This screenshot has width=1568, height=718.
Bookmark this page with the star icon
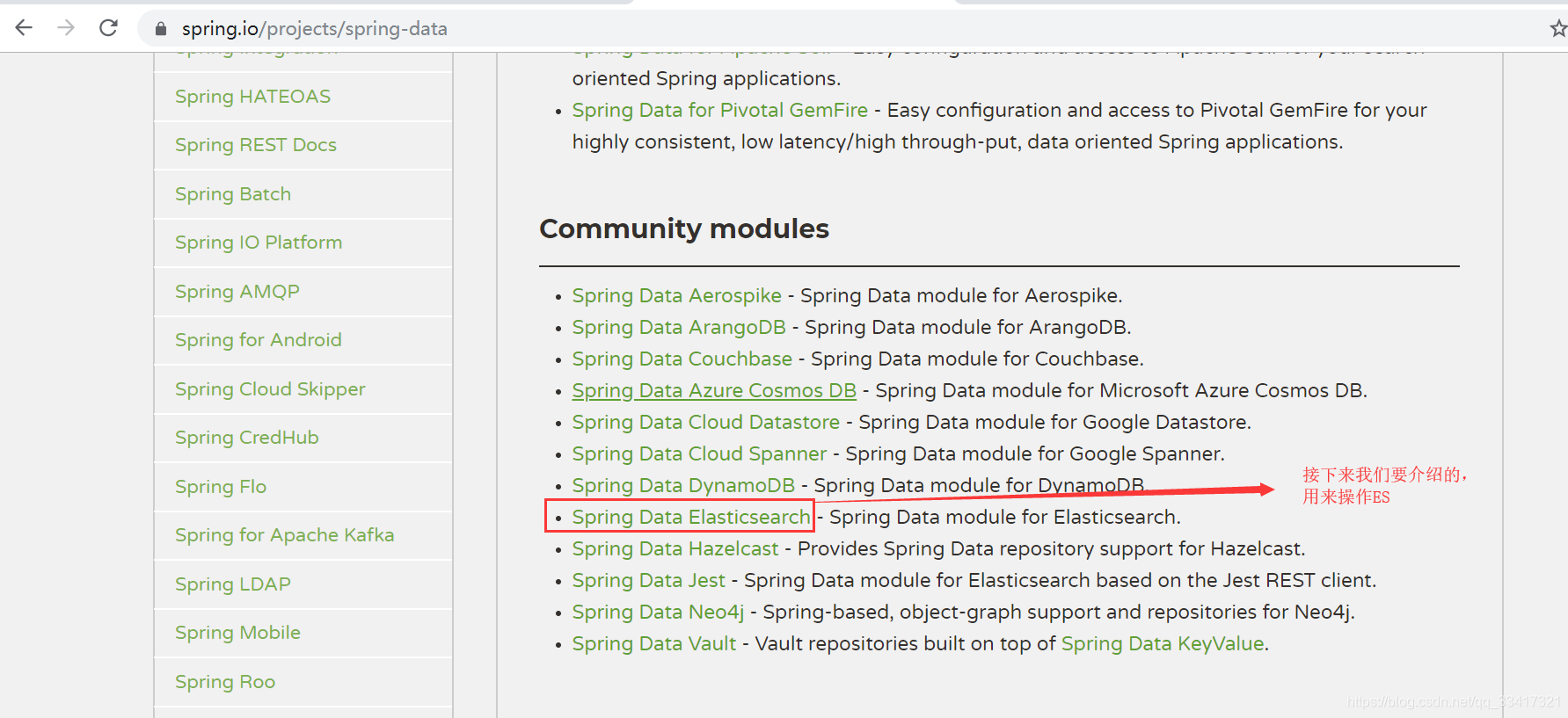(1557, 29)
